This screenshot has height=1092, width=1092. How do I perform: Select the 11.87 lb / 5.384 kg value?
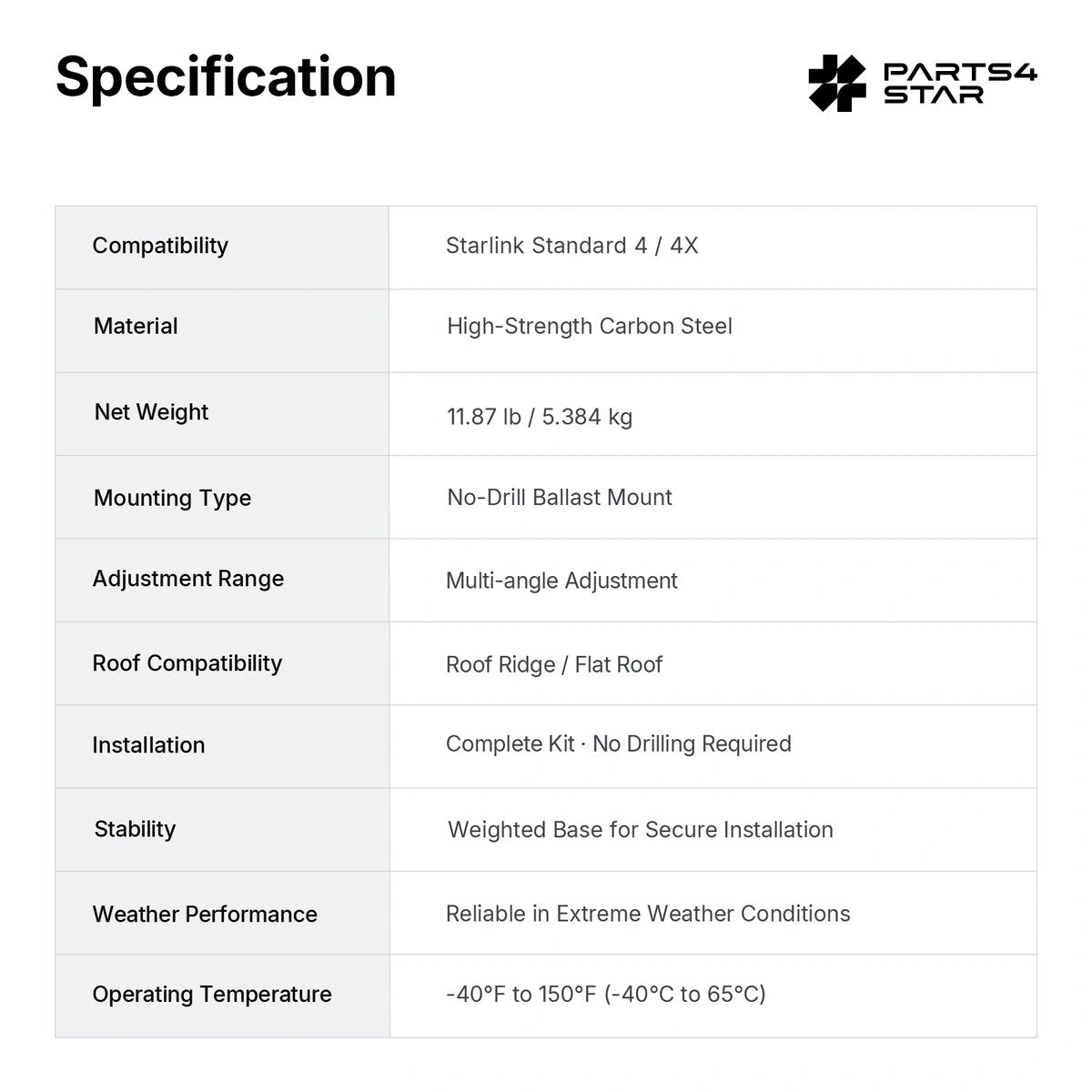click(539, 417)
